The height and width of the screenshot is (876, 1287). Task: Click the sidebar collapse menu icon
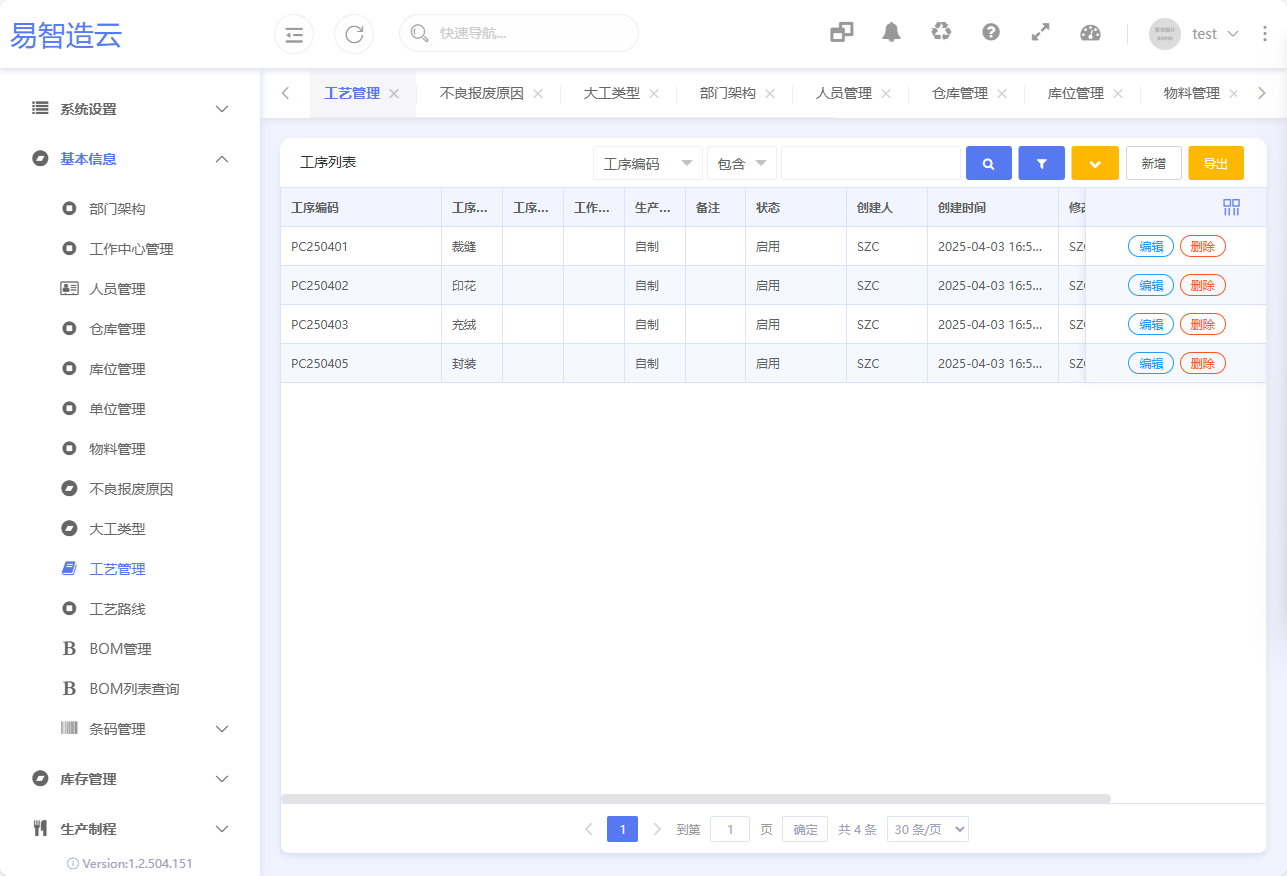(294, 34)
